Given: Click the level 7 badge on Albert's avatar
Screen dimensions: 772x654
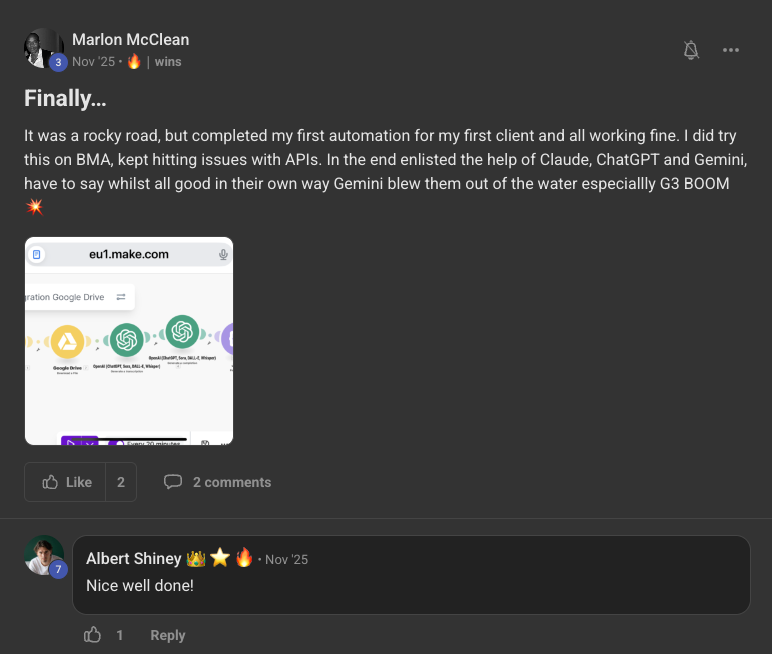Looking at the screenshot, I should pos(58,569).
